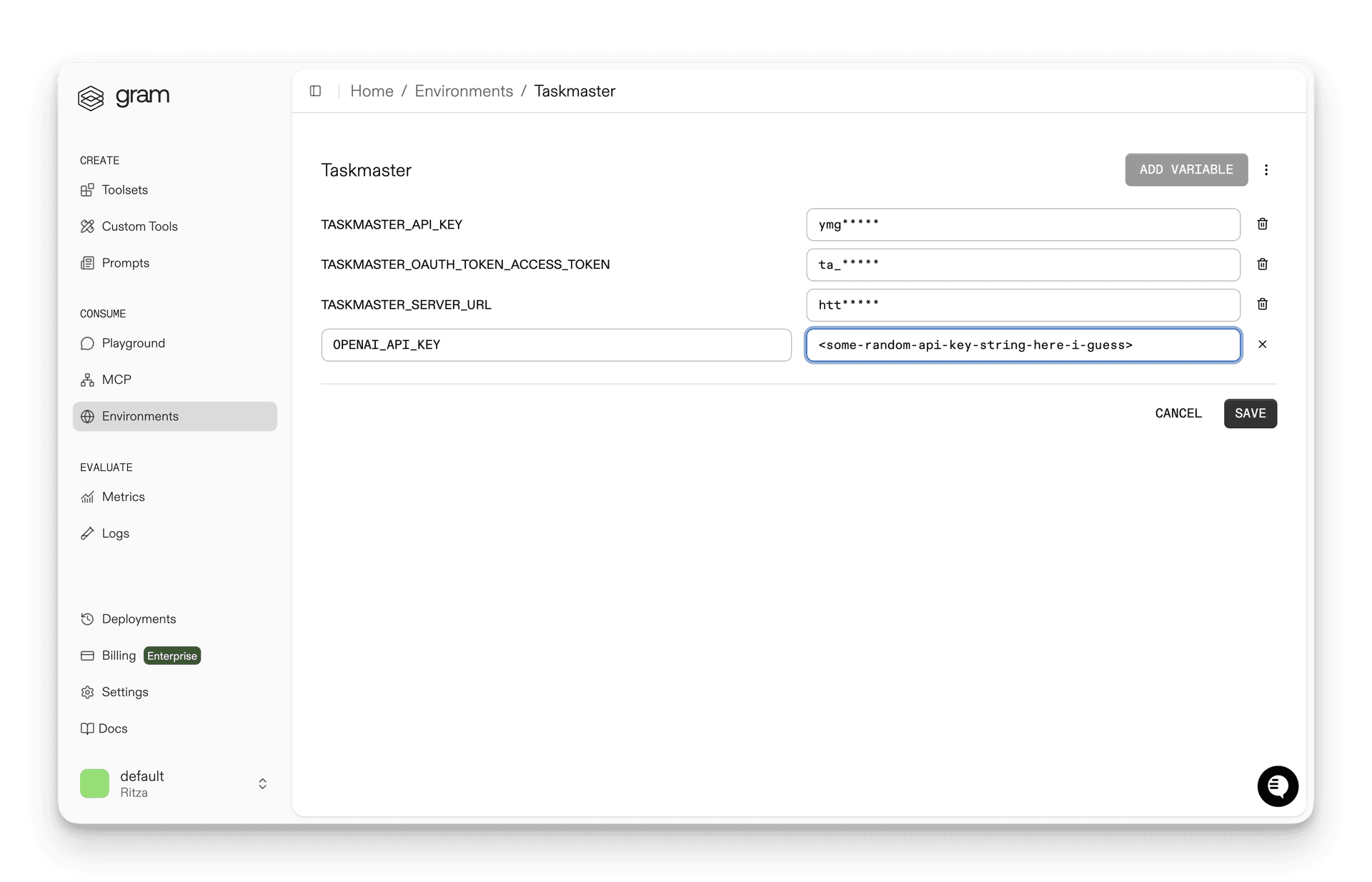Expand the default Ritza workspace switcher
Image resolution: width=1372 pixels, height=882 pixels.
click(x=262, y=783)
